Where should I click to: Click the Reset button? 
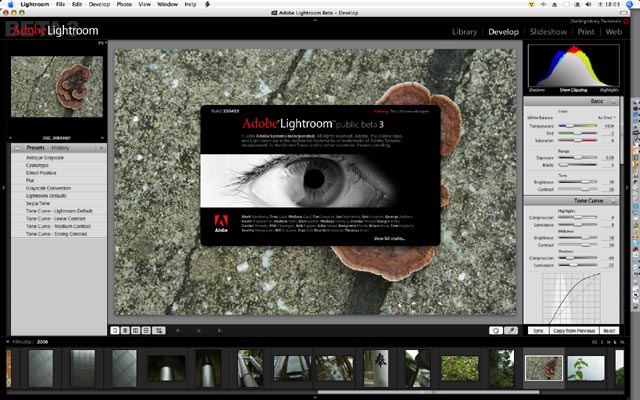click(x=609, y=331)
